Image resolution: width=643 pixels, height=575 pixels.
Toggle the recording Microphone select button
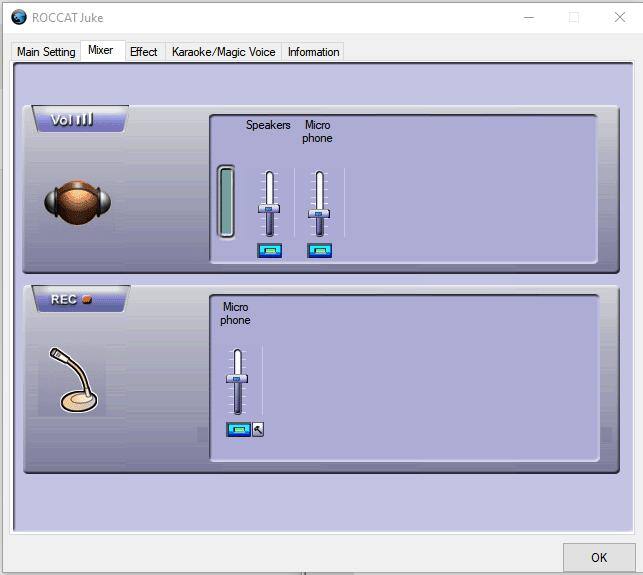238,430
